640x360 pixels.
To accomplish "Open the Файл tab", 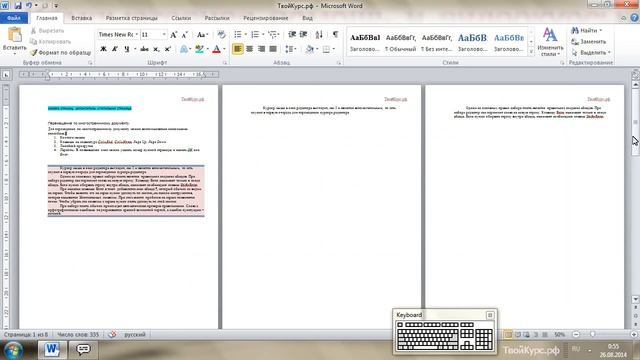I will tap(14, 18).
